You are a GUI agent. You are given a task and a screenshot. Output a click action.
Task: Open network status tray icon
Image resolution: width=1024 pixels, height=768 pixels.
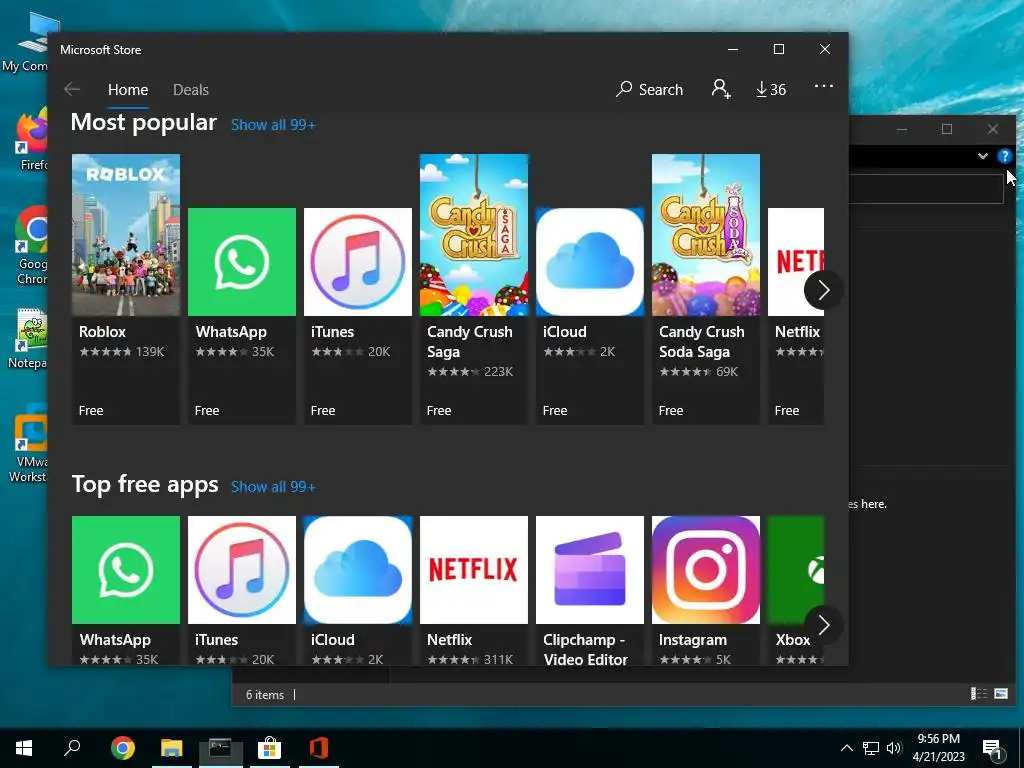click(x=871, y=748)
